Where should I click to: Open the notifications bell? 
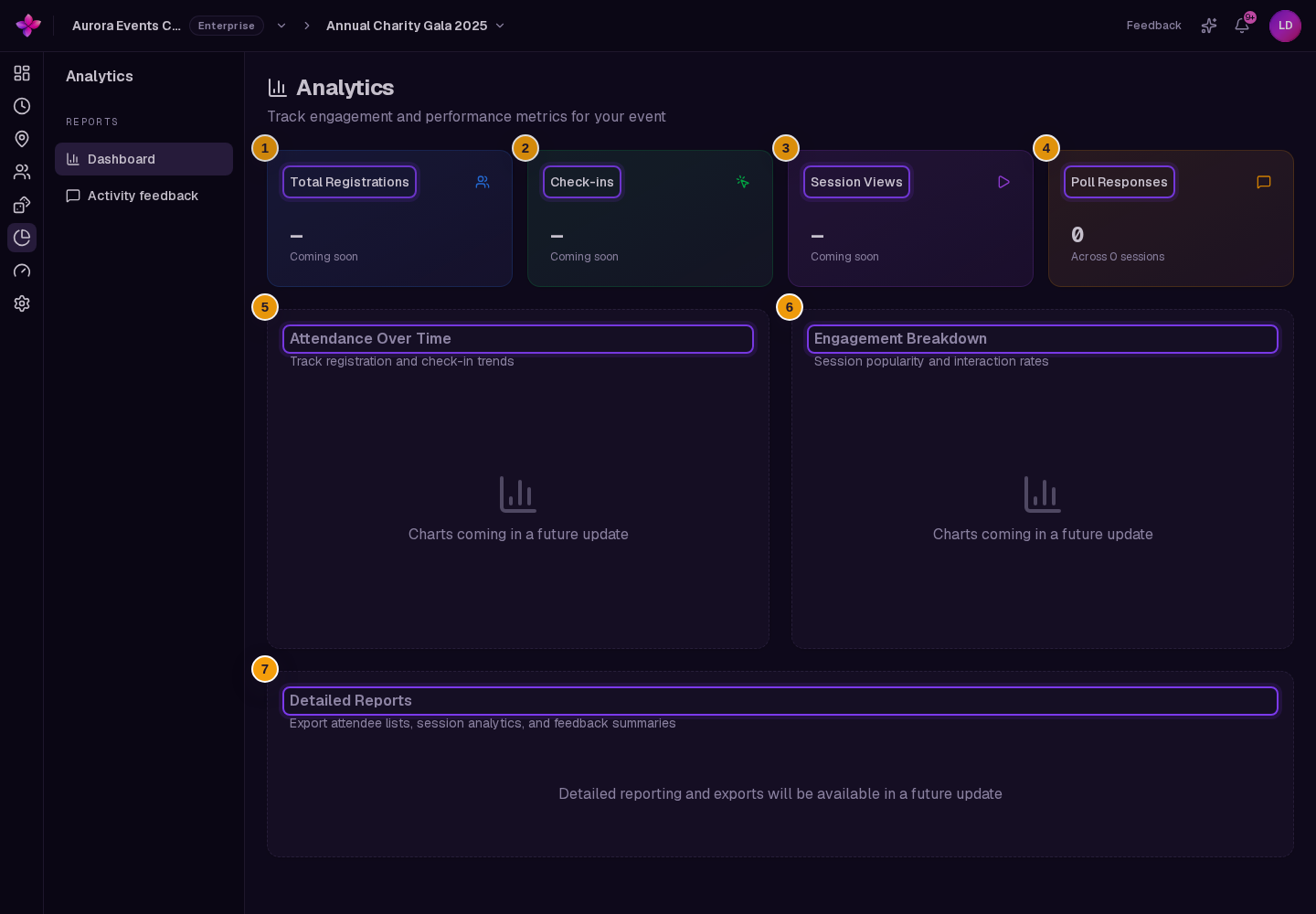1242,26
